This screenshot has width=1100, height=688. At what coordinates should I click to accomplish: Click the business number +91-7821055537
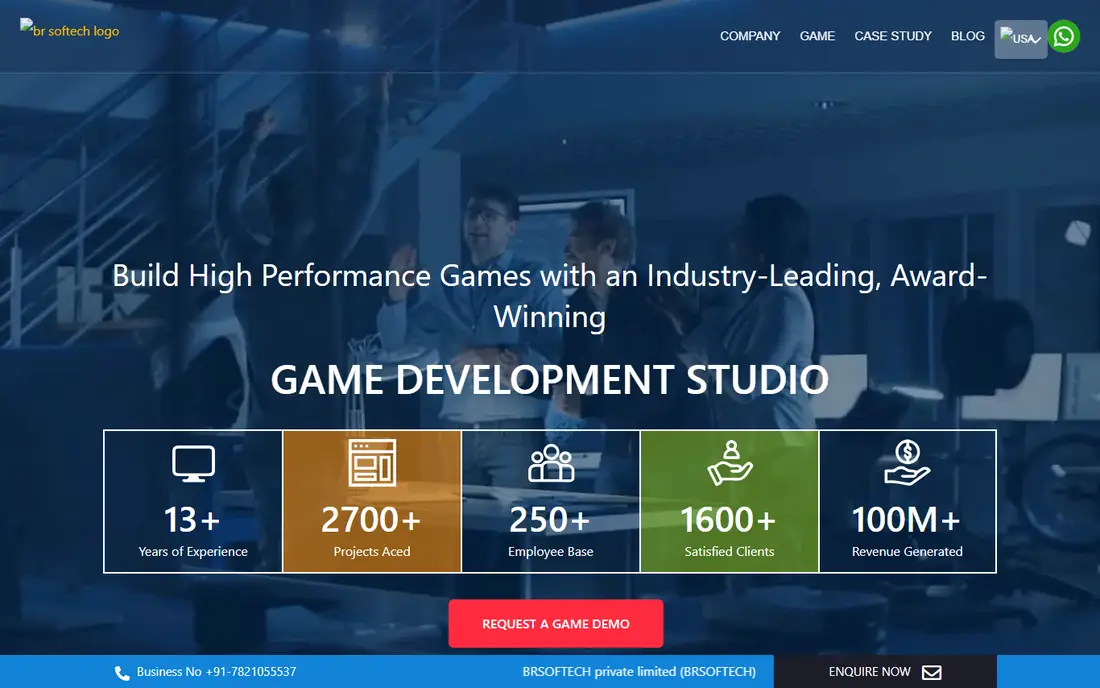tap(250, 672)
